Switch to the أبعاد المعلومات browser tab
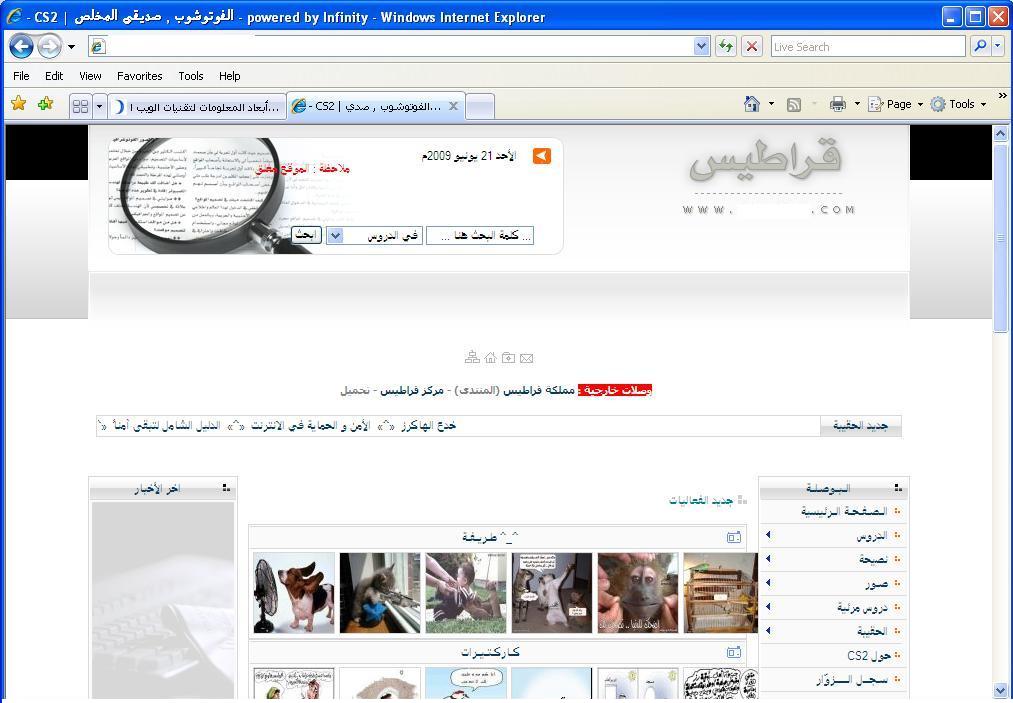Screen dimensions: 1013x703 point(198,106)
